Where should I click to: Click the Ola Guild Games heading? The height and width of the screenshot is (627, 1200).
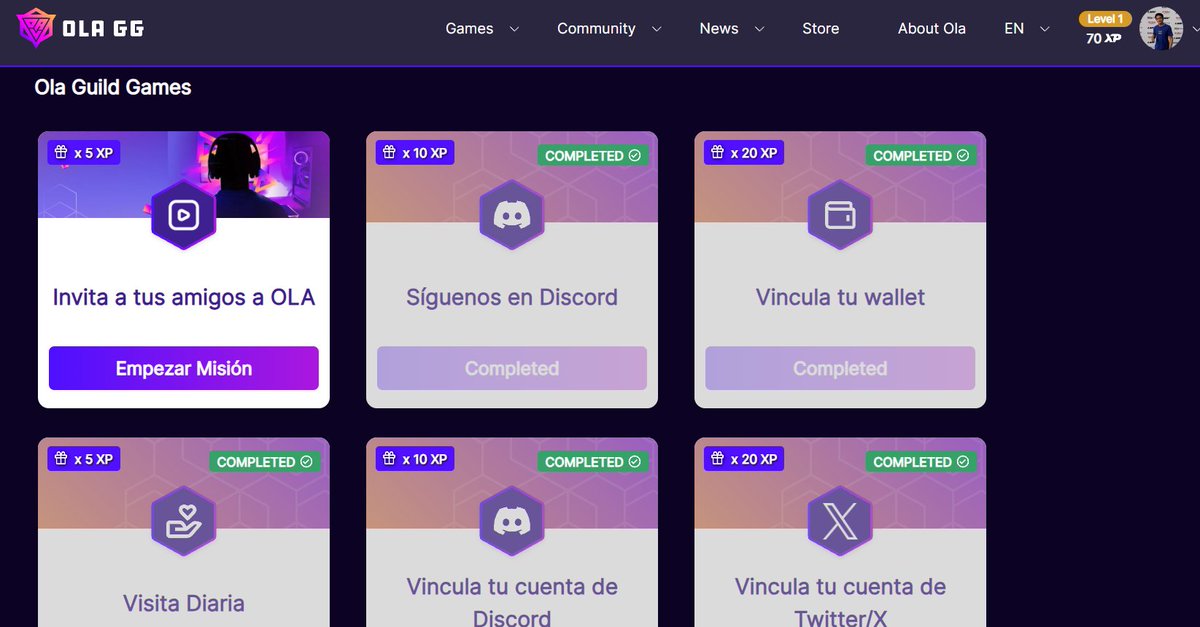[113, 87]
